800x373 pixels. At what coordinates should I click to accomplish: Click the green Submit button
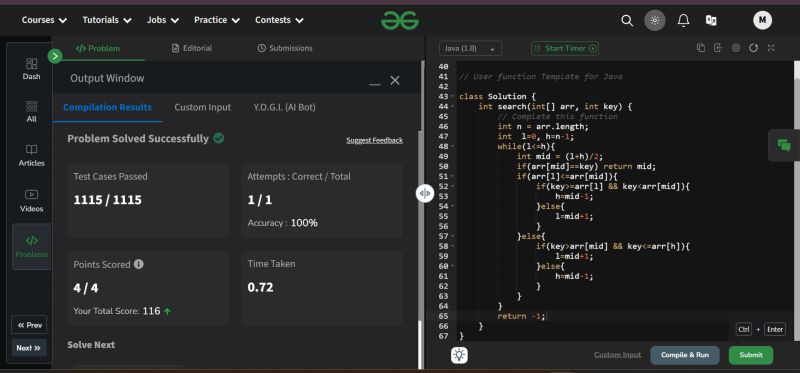[751, 355]
